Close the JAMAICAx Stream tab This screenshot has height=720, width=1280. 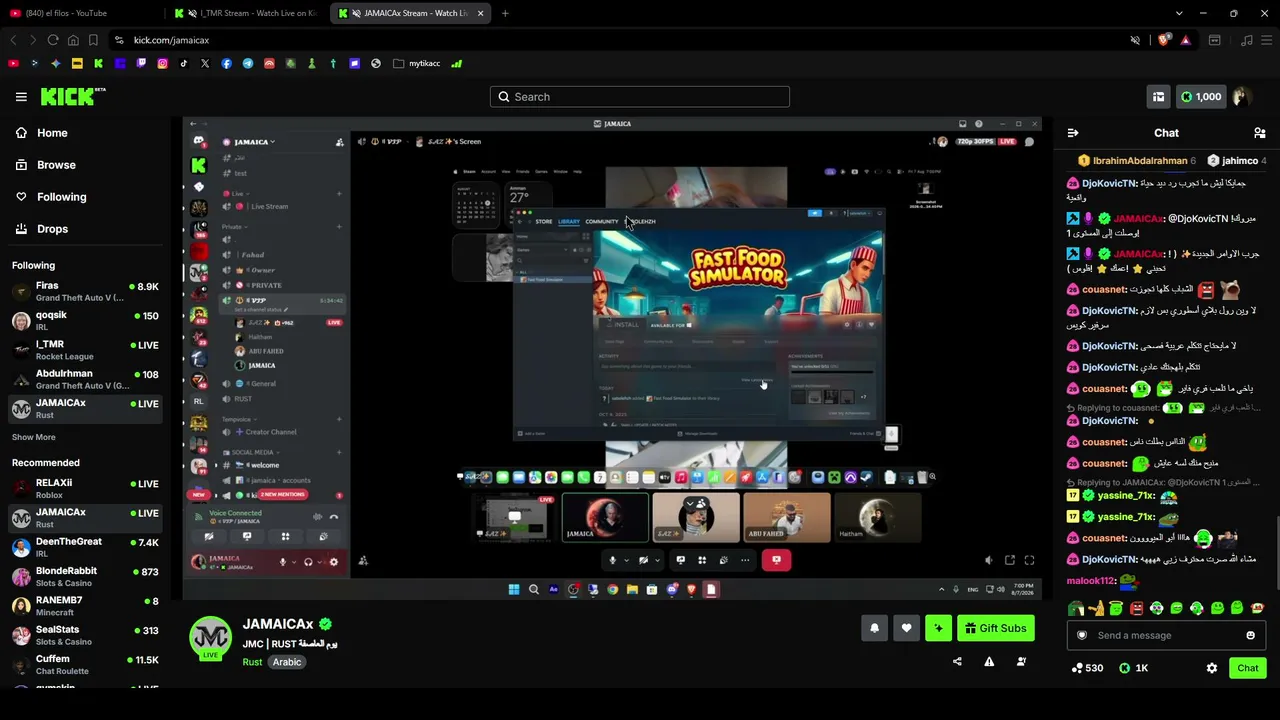tap(480, 13)
